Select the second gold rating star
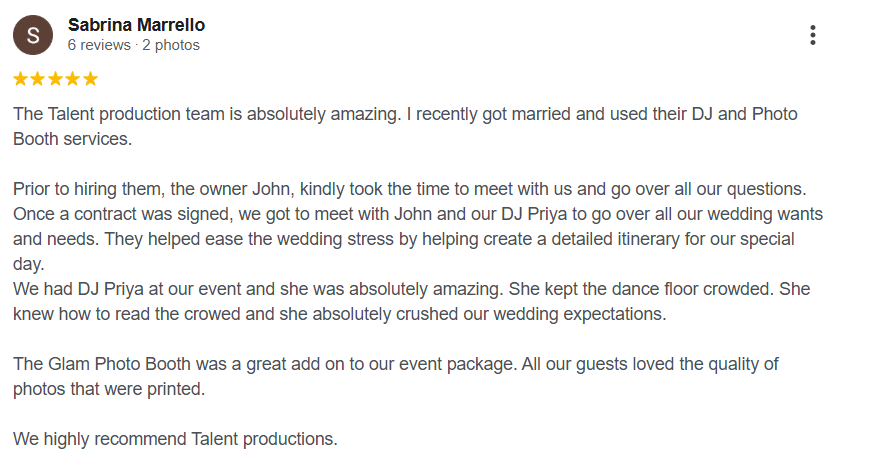Viewport: 869px width, 465px height. [38, 79]
